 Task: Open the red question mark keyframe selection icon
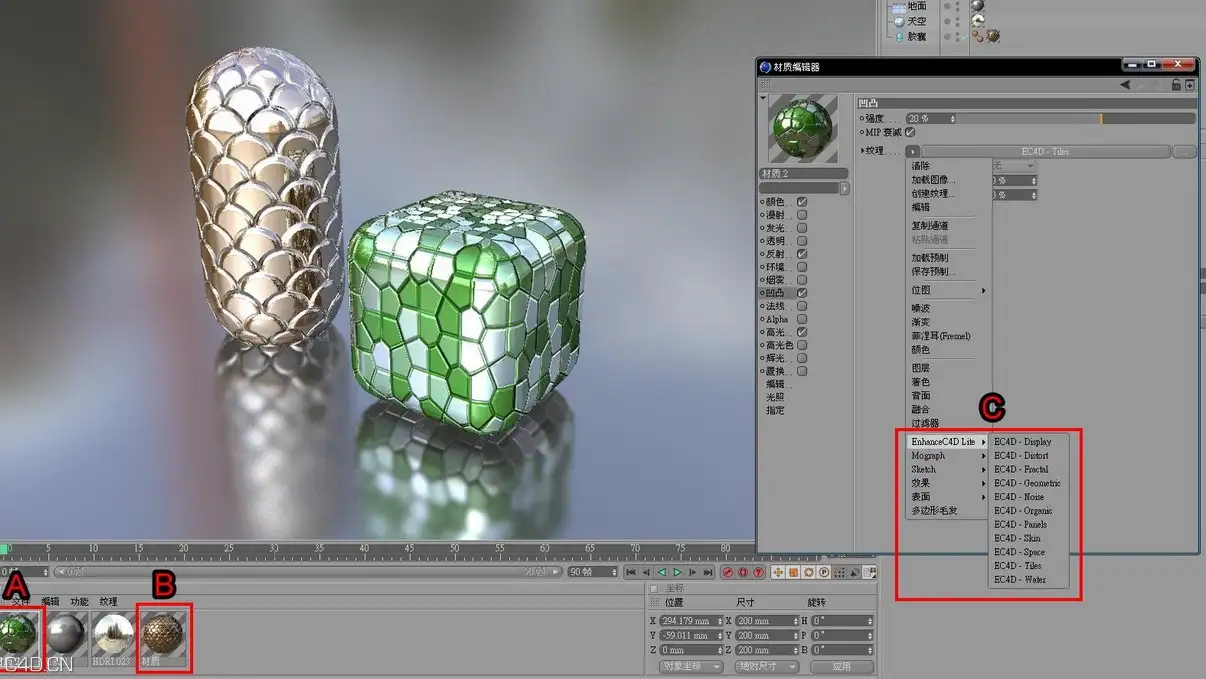(x=758, y=572)
